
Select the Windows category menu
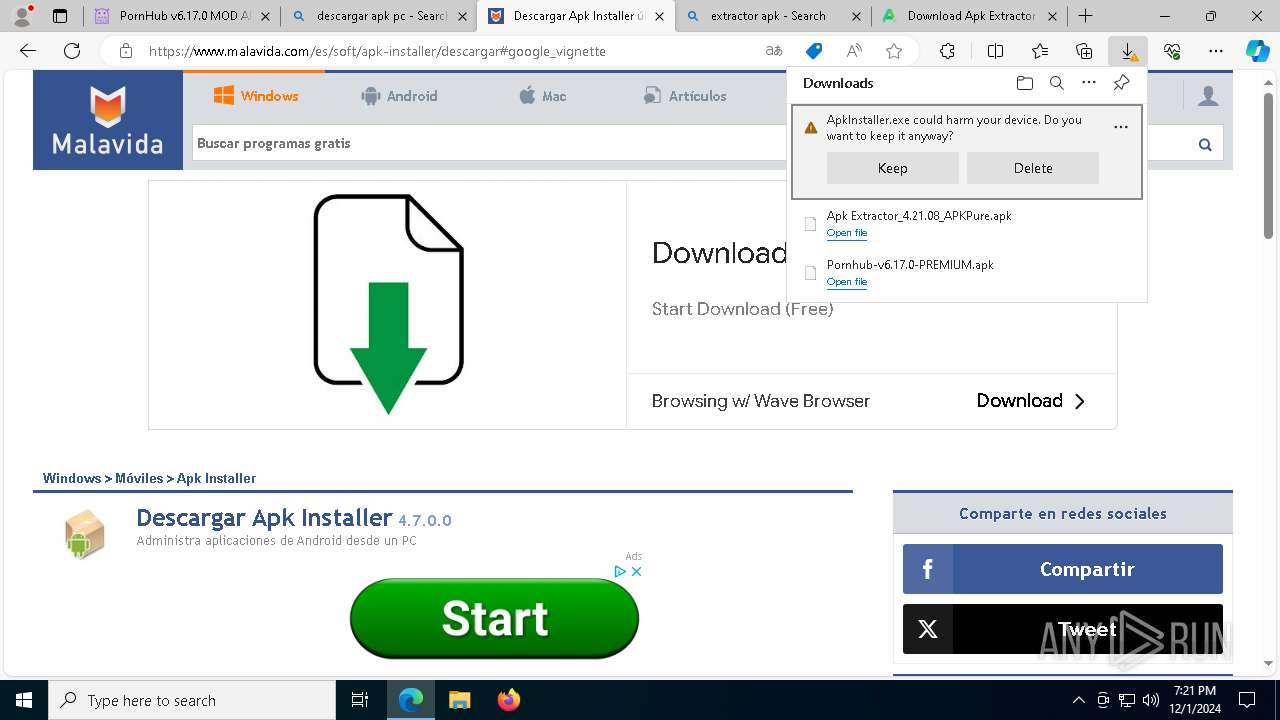[256, 96]
